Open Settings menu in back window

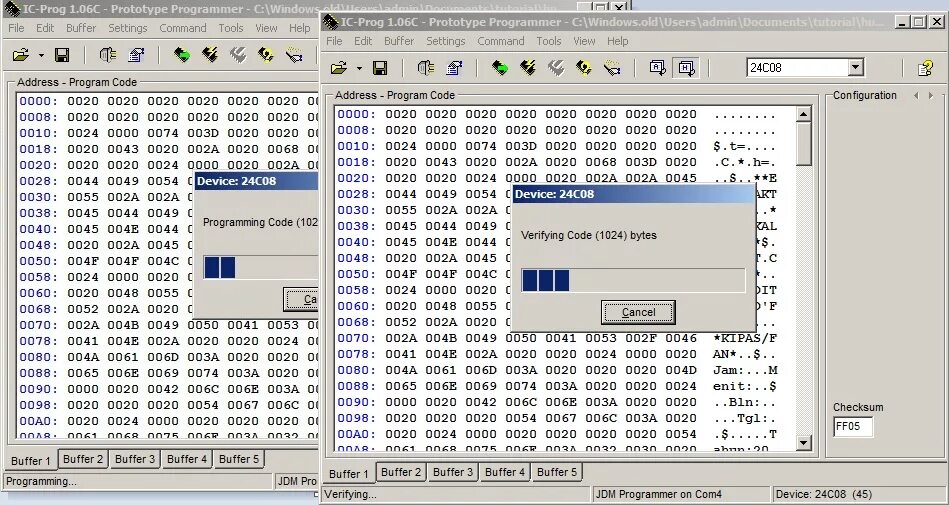pos(128,28)
